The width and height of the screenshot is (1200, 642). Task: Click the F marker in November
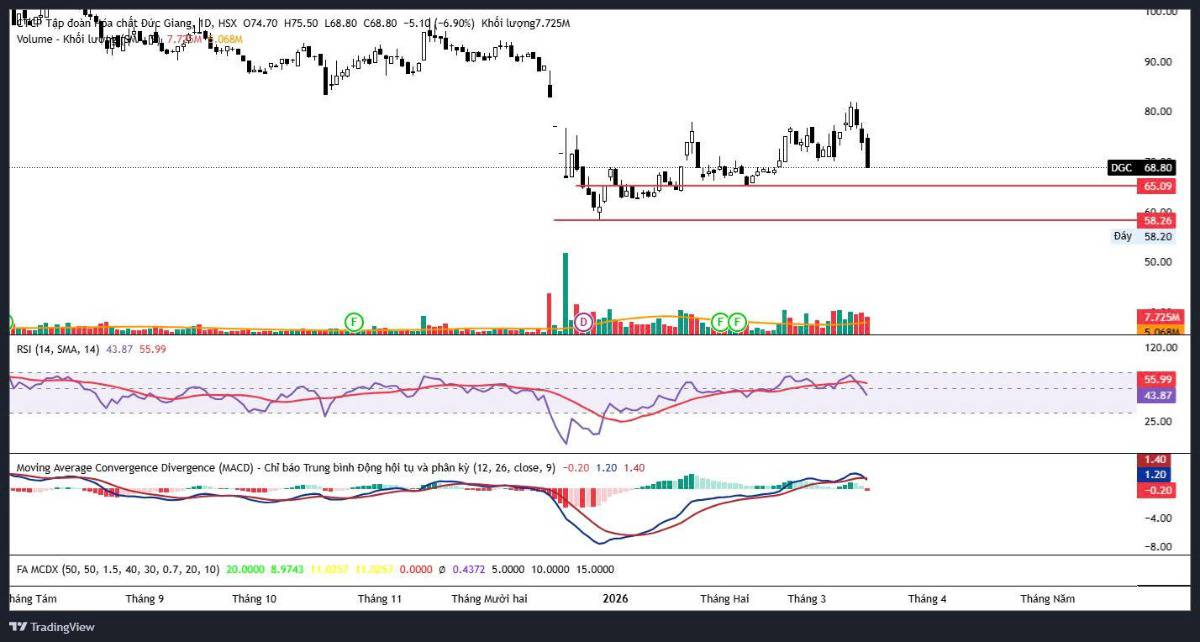click(x=353, y=321)
